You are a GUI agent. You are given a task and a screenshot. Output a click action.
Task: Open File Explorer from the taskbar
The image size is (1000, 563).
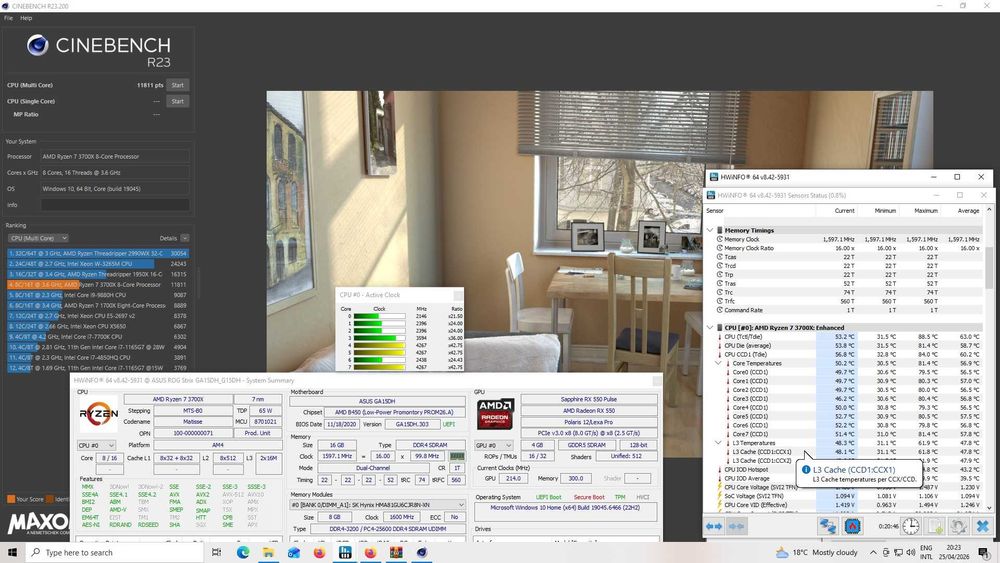[268, 552]
